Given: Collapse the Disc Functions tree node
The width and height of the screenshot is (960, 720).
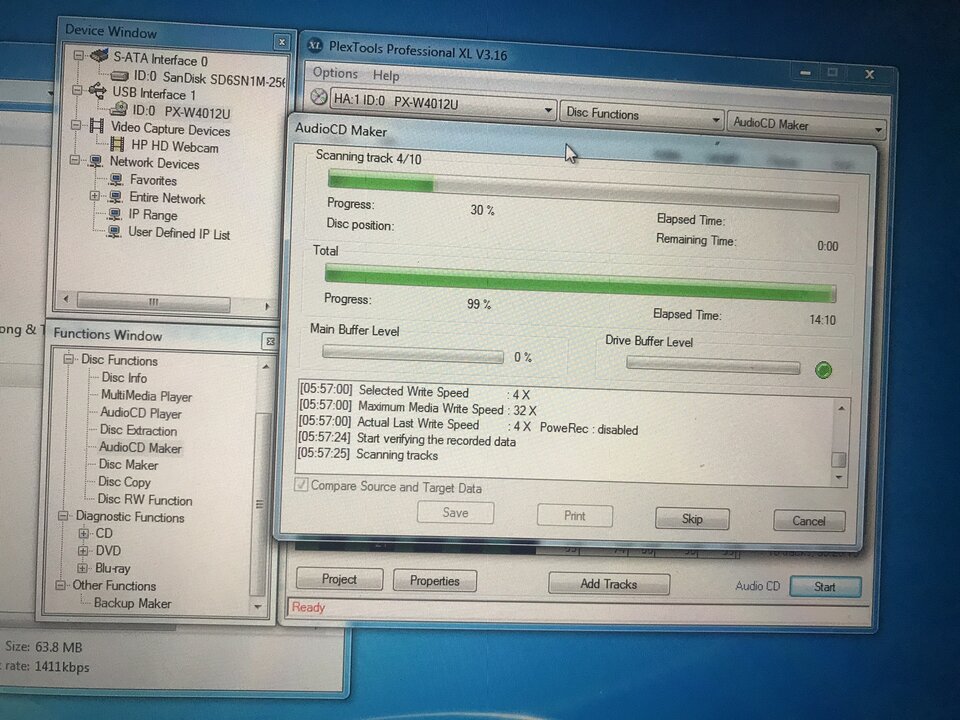Looking at the screenshot, I should coord(69,358).
